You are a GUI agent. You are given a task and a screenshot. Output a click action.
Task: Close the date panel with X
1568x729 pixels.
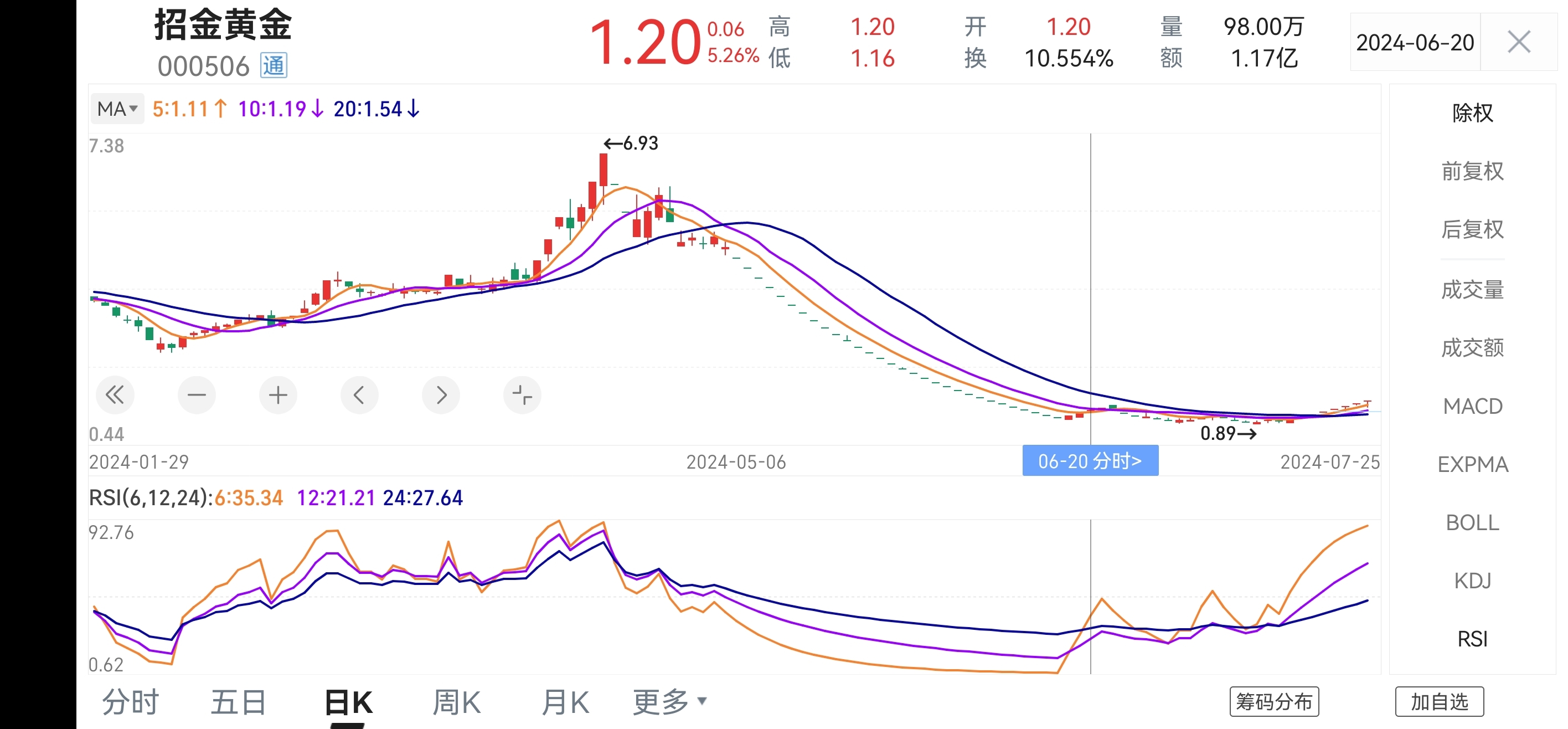point(1518,43)
